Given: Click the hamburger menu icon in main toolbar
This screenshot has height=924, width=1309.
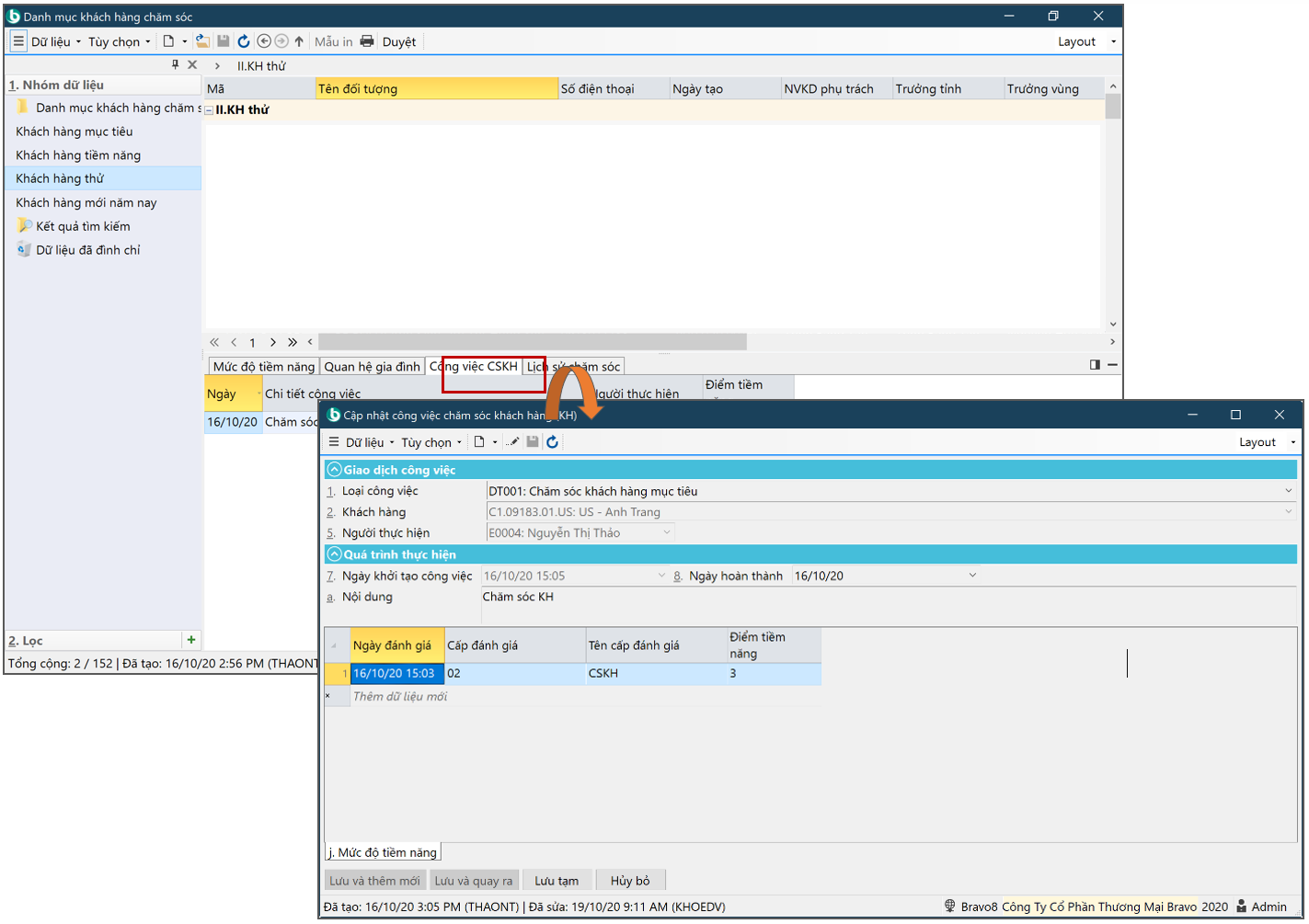Looking at the screenshot, I should coord(18,41).
